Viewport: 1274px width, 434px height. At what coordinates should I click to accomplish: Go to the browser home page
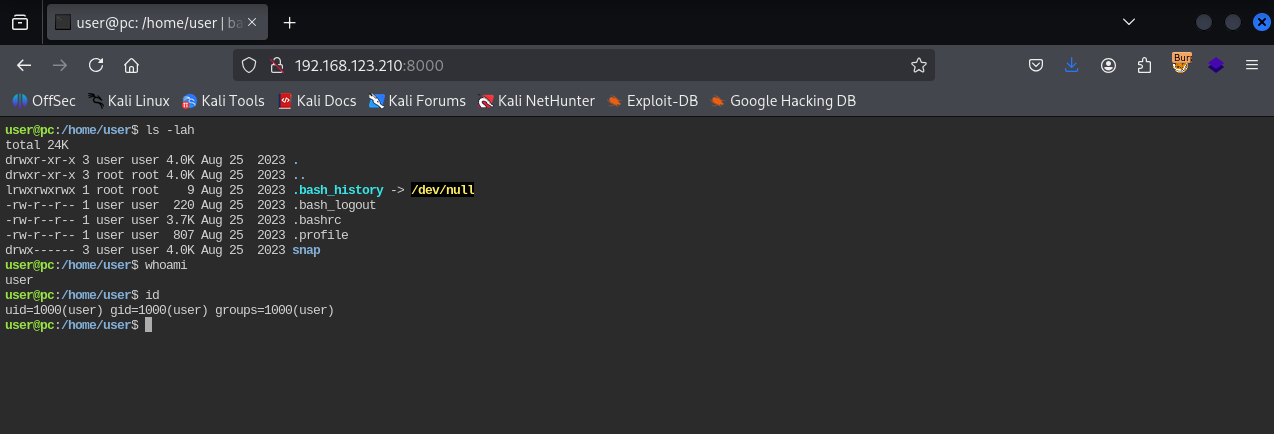pos(131,65)
